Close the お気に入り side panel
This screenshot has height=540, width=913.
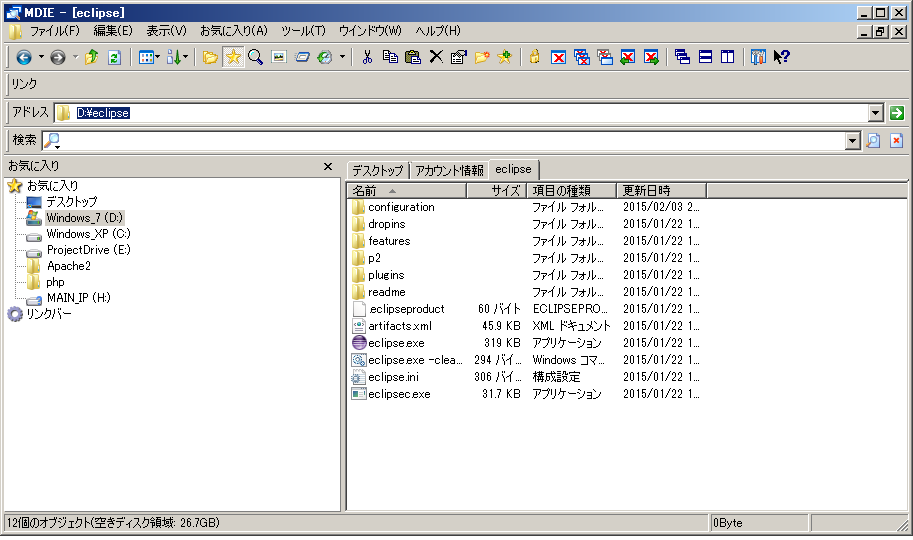[x=328, y=167]
